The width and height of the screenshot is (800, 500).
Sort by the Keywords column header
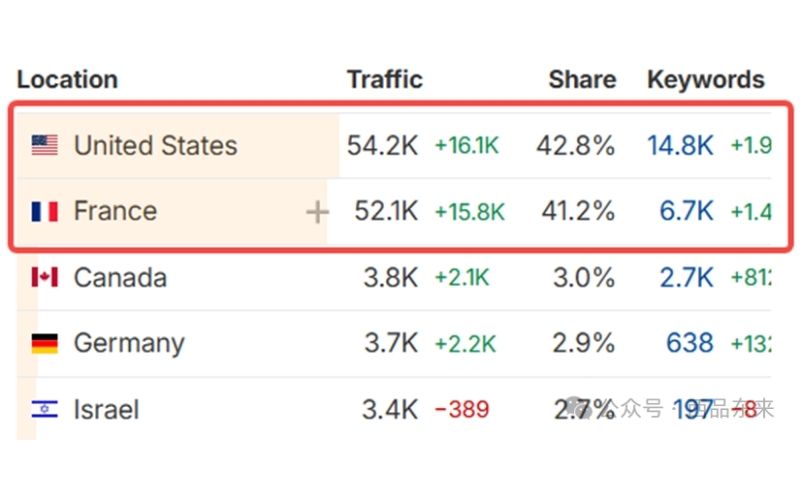pyautogui.click(x=706, y=80)
